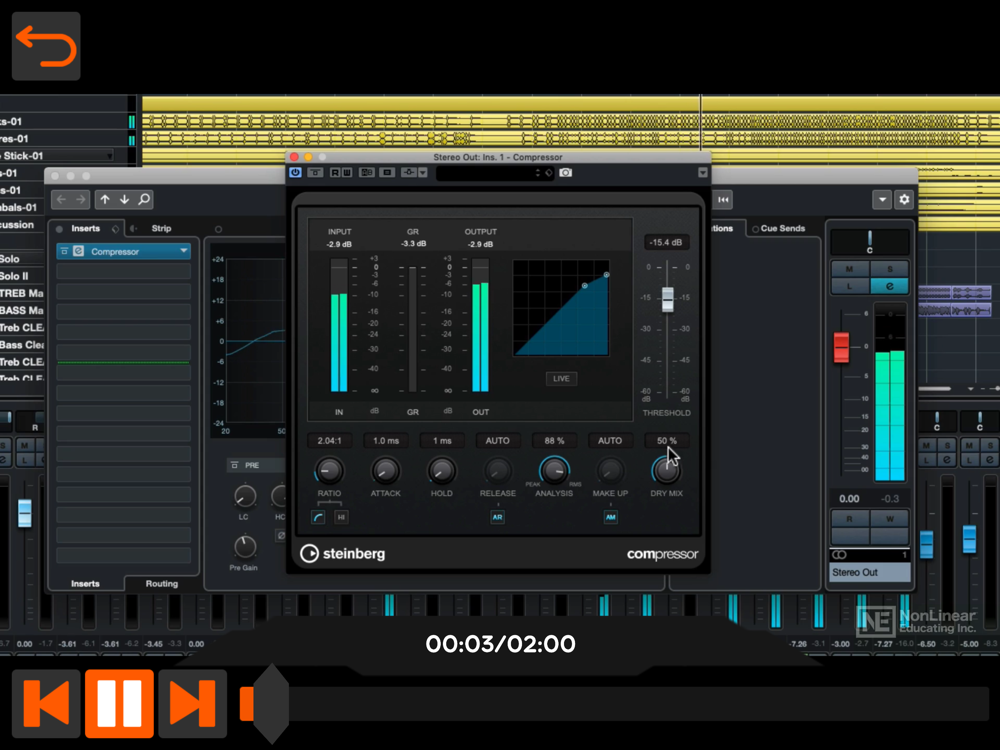This screenshot has width=1000, height=750.
Task: Click the LIVE button under the curve display
Action: [x=561, y=379]
